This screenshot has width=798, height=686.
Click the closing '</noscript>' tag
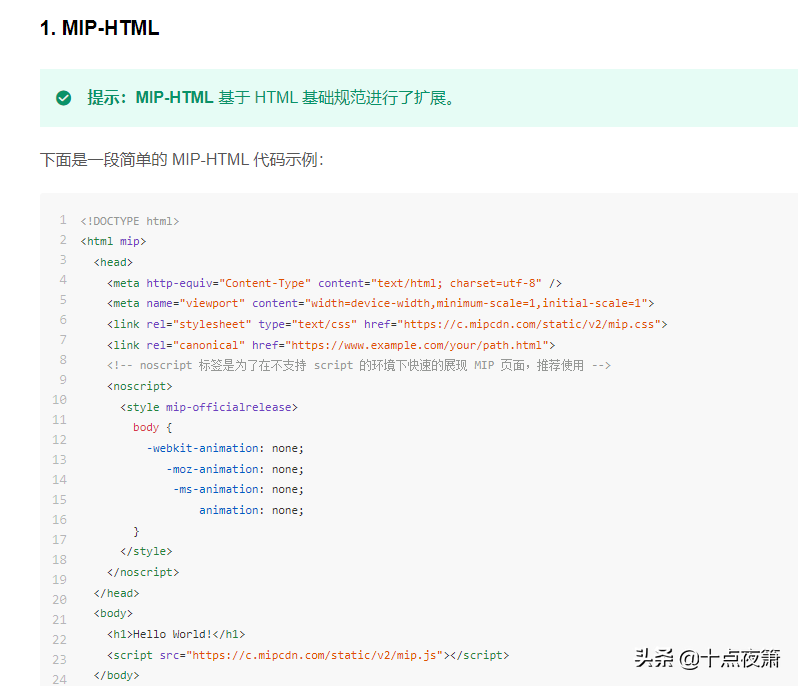143,573
